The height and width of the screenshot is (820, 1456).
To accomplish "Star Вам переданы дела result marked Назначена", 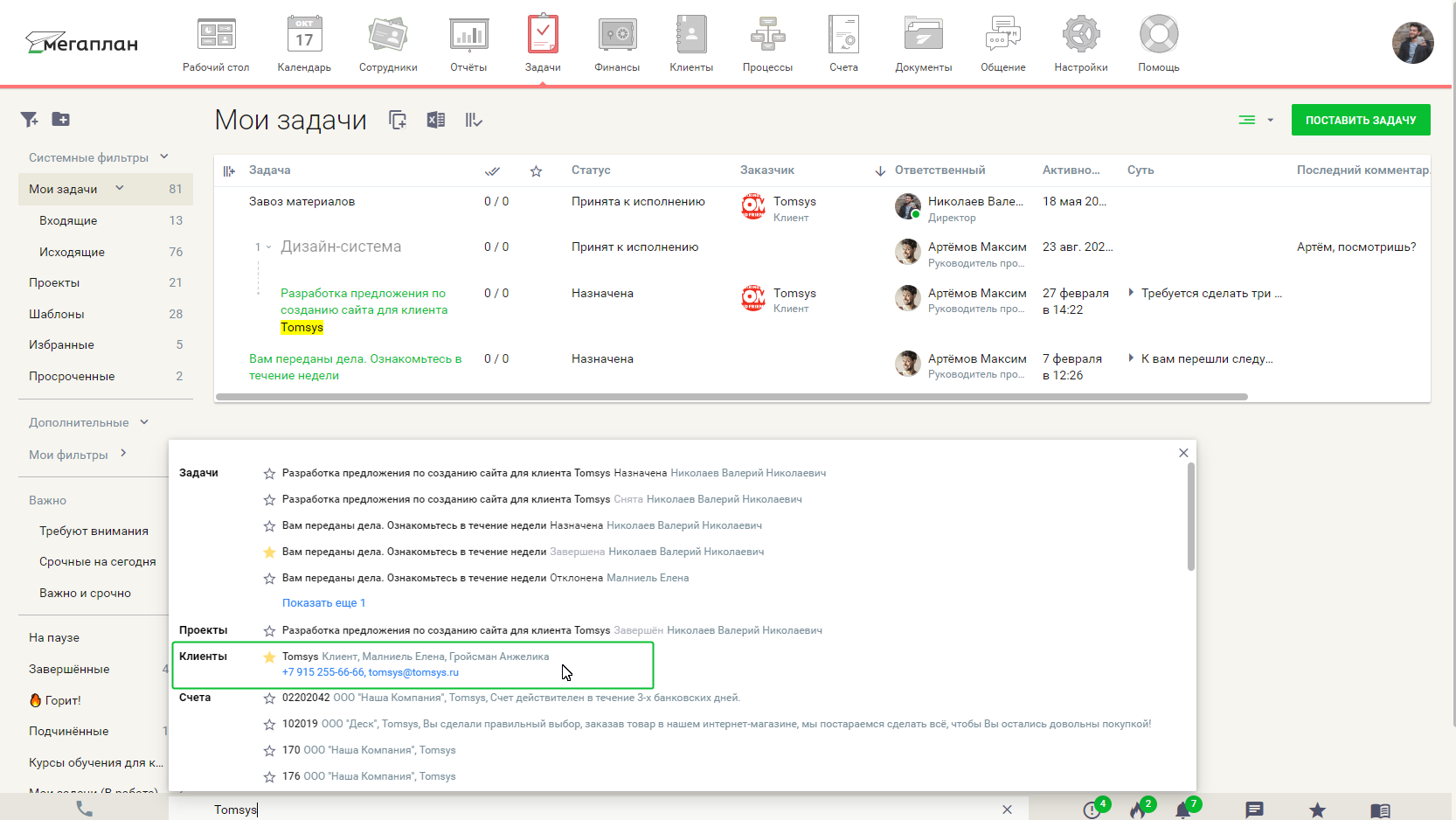I will point(269,526).
